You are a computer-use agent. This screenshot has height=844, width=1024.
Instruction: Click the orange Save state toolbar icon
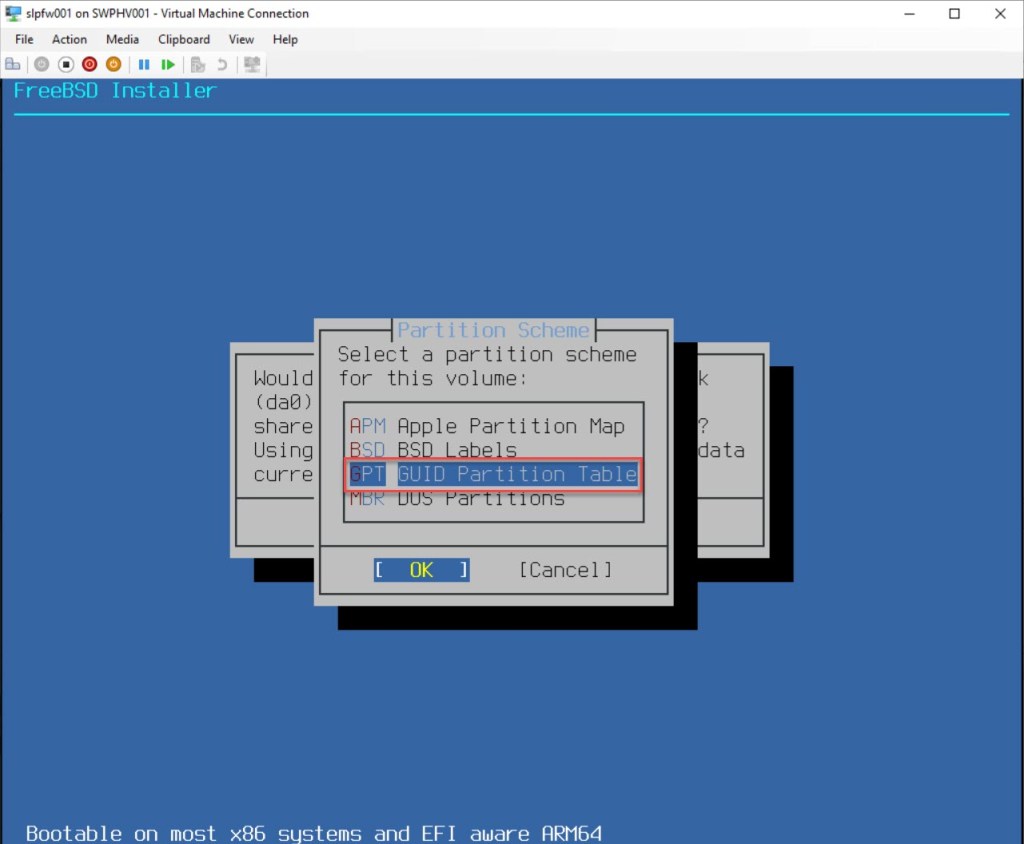coord(113,64)
